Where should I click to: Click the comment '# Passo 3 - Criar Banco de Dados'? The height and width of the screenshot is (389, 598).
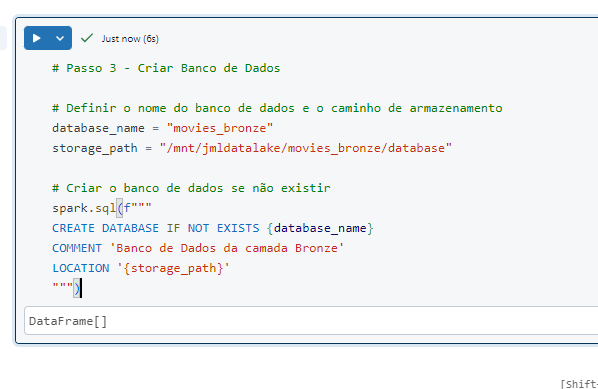tap(166, 68)
